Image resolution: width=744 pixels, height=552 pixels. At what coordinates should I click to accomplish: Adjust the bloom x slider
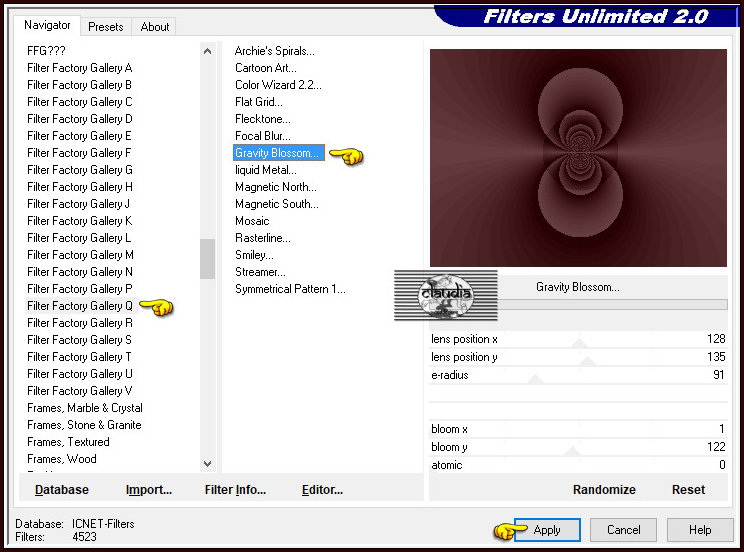pyautogui.click(x=578, y=429)
